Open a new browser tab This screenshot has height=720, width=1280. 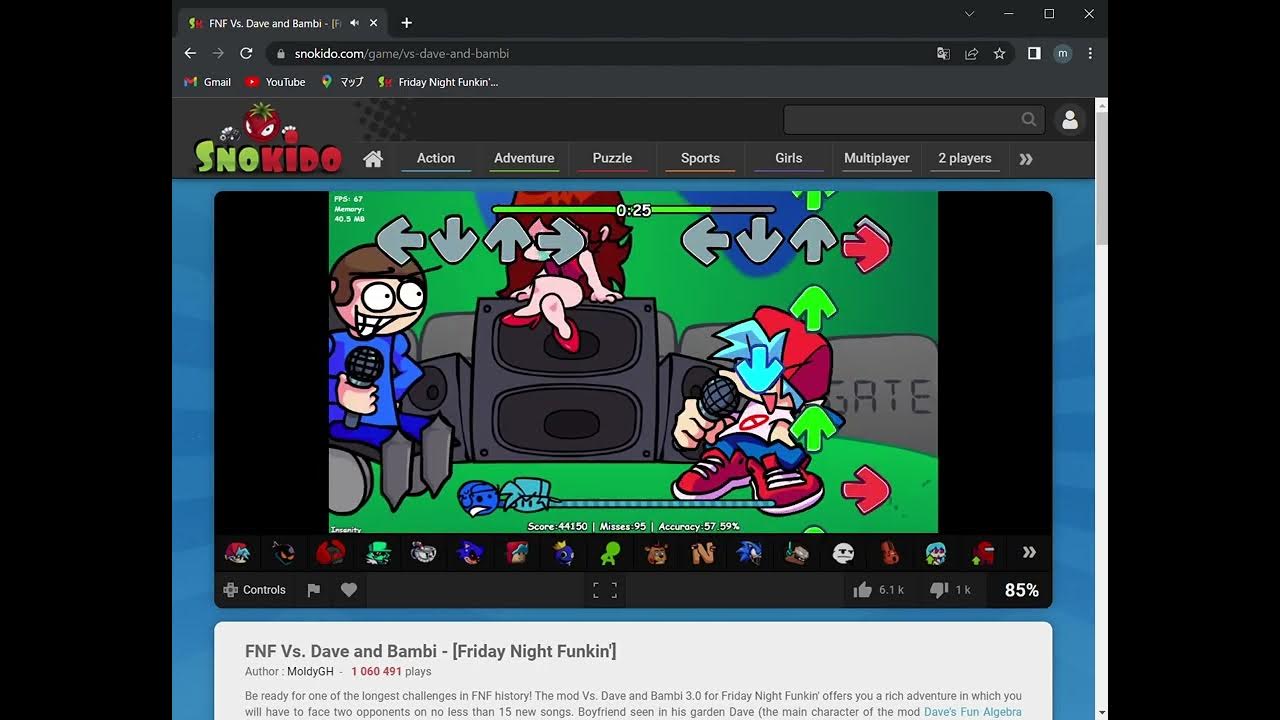coord(406,23)
